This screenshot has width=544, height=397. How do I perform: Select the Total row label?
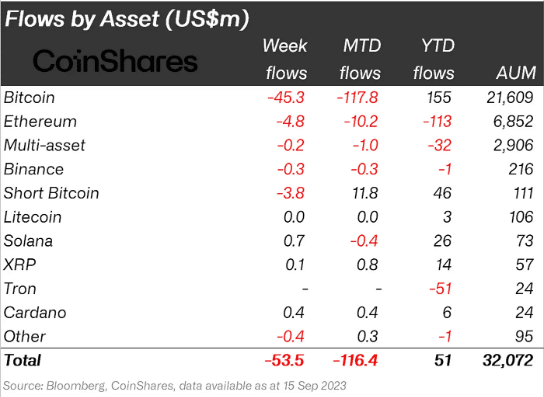click(23, 360)
